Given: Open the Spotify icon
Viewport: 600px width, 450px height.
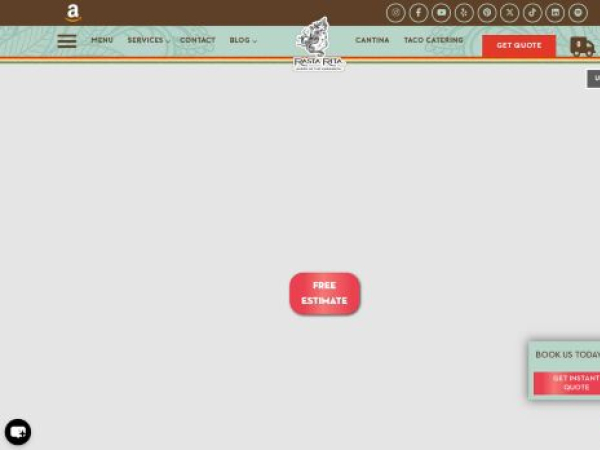Looking at the screenshot, I should pos(578,13).
